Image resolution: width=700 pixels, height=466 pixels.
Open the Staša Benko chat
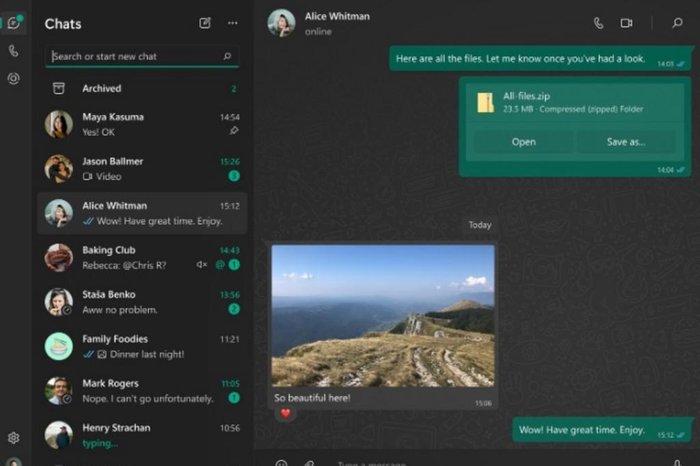142,302
